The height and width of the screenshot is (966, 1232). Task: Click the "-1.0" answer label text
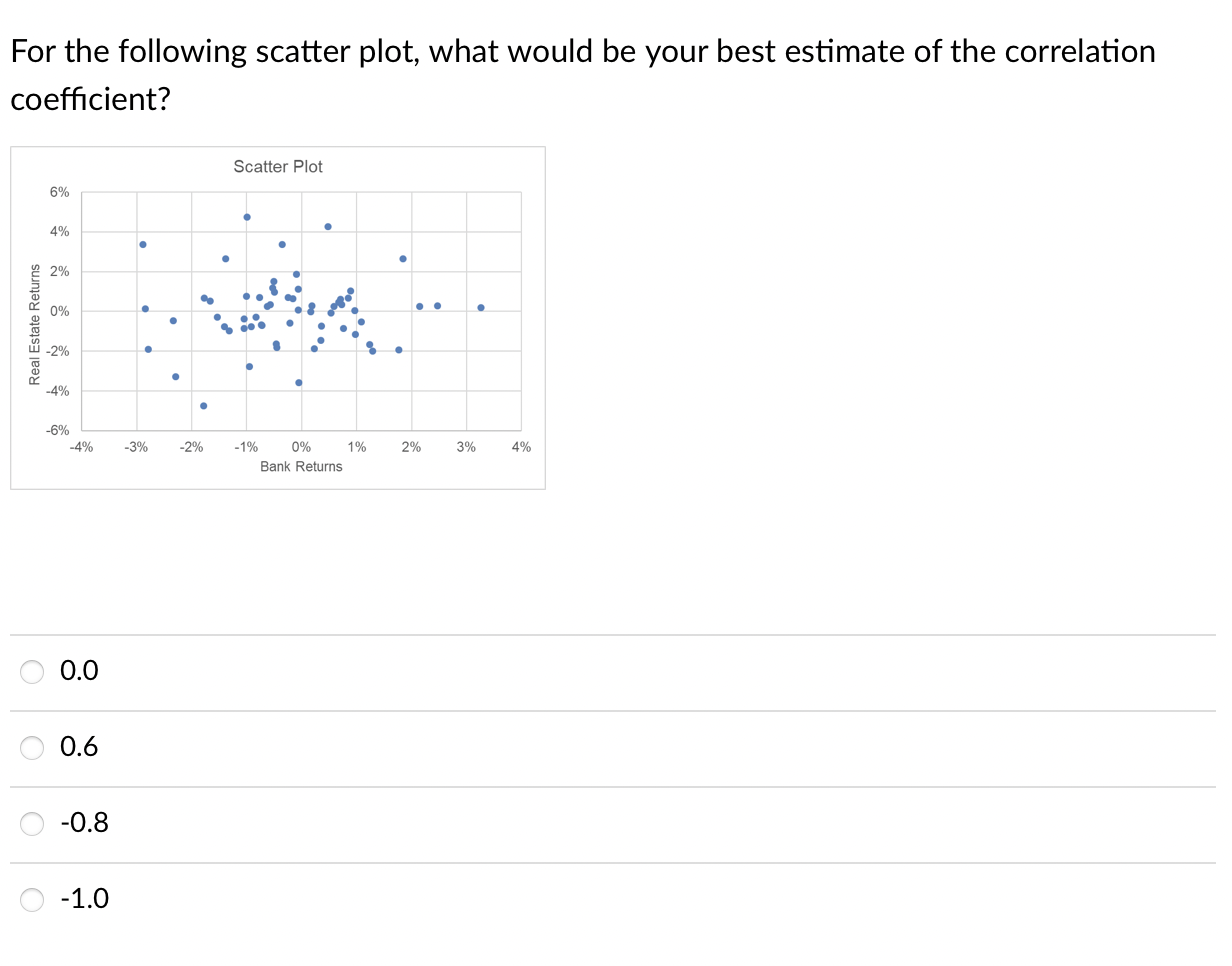85,899
